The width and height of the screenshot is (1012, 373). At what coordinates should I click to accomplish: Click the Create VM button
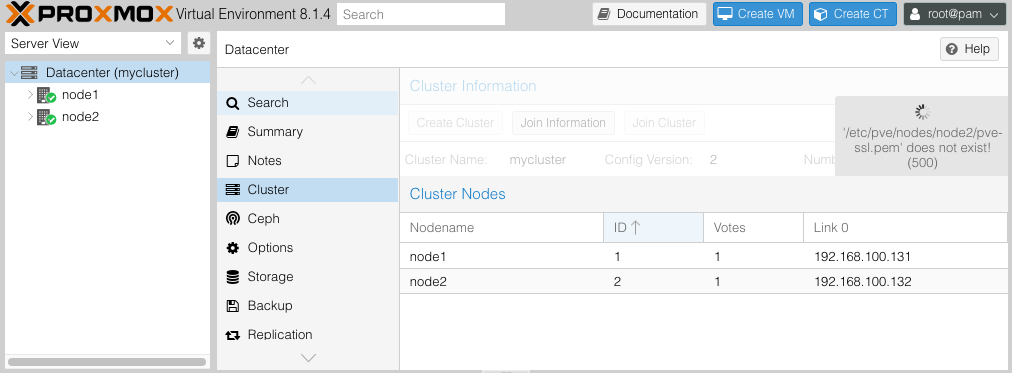pyautogui.click(x=758, y=14)
